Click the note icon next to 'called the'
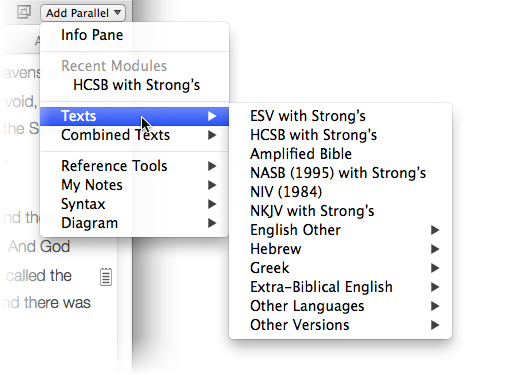The image size is (510, 375). (106, 277)
